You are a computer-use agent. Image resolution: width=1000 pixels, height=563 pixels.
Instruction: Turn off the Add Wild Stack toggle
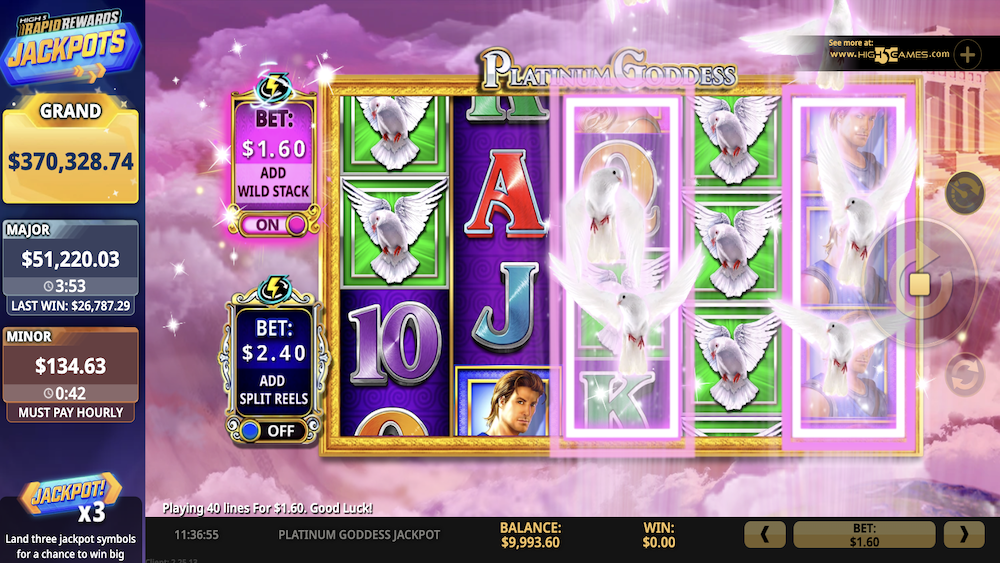276,224
